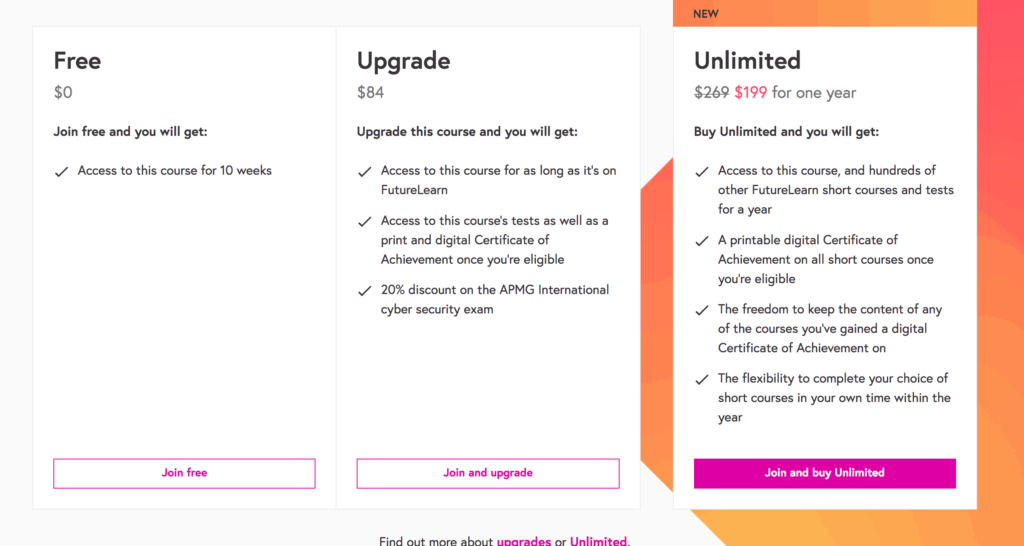Click the $199 discounted price

(750, 93)
